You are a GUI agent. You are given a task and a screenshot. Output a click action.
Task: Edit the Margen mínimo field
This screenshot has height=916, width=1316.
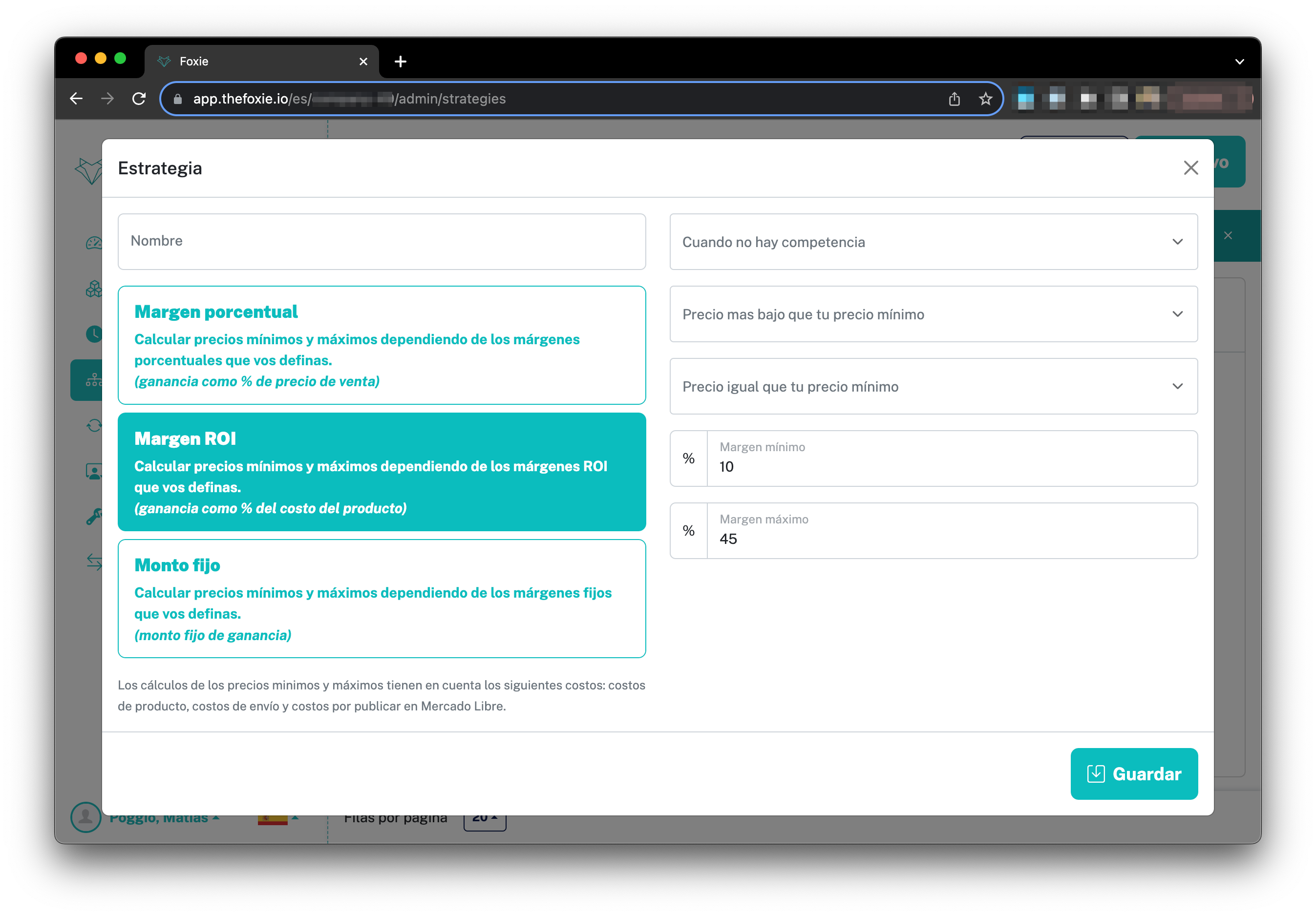tap(952, 458)
